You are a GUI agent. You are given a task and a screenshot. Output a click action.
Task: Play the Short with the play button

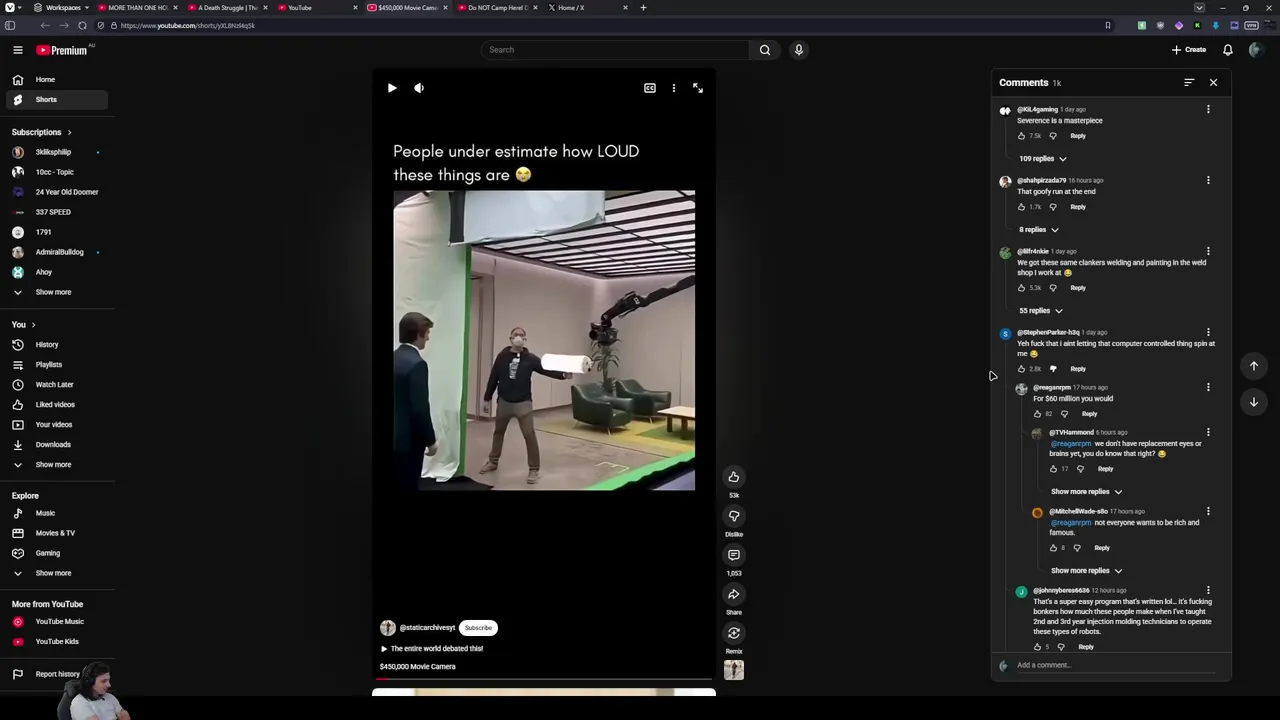tap(392, 88)
